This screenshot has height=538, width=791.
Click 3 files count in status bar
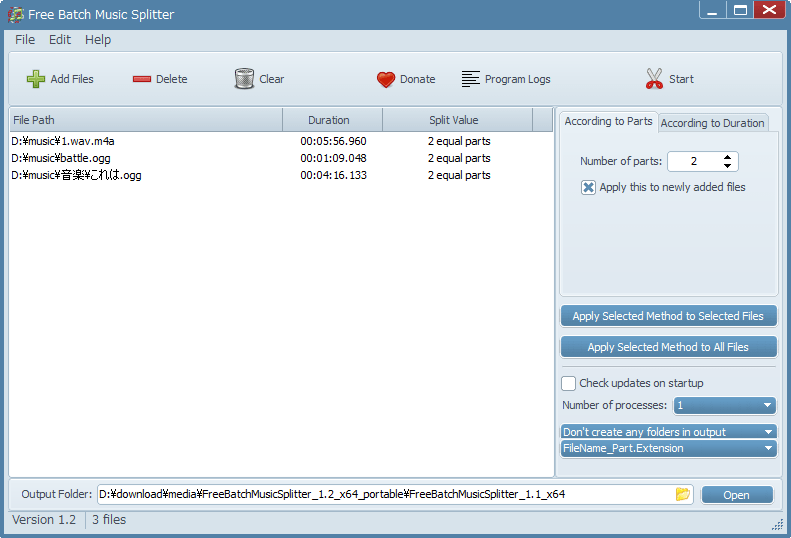109,520
